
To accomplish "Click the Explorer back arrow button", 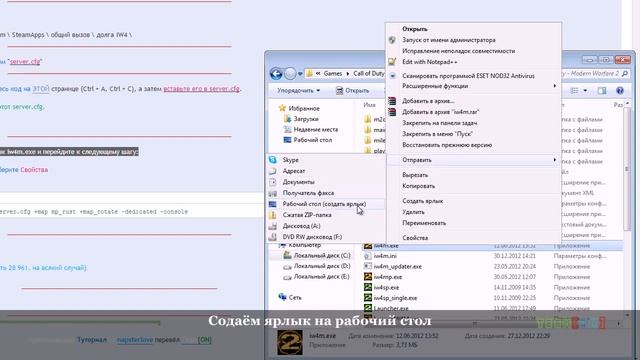I will tap(276, 74).
